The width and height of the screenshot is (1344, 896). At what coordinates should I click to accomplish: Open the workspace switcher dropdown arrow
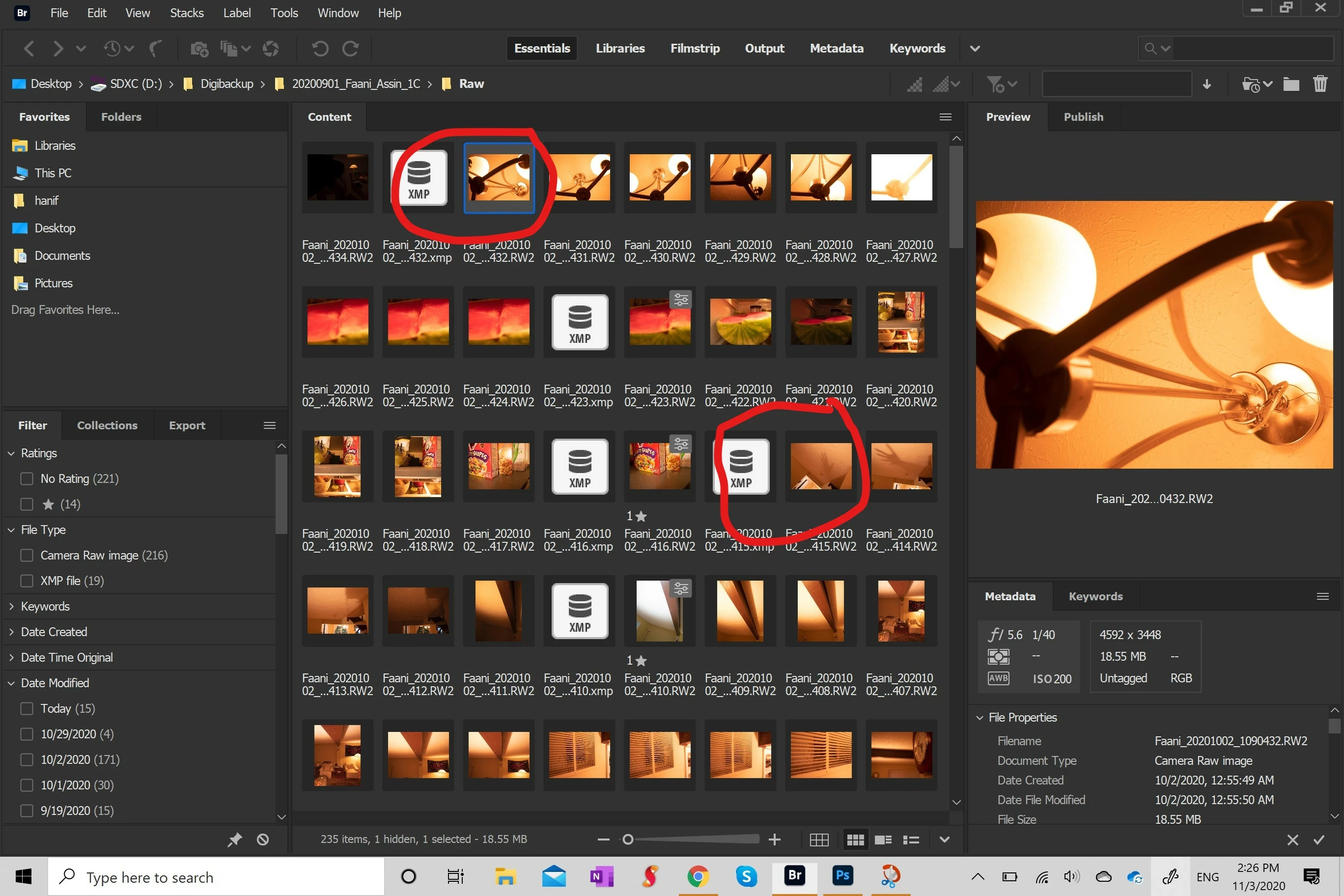[975, 49]
